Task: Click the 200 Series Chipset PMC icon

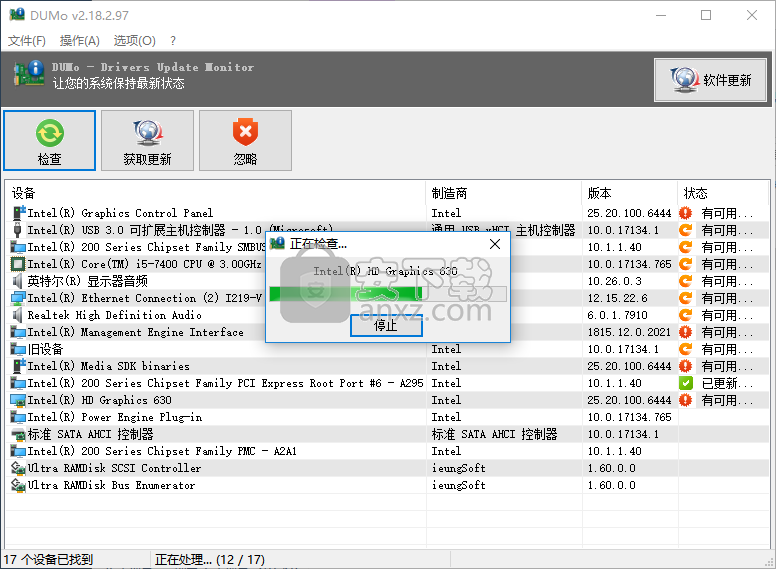Action: point(18,451)
